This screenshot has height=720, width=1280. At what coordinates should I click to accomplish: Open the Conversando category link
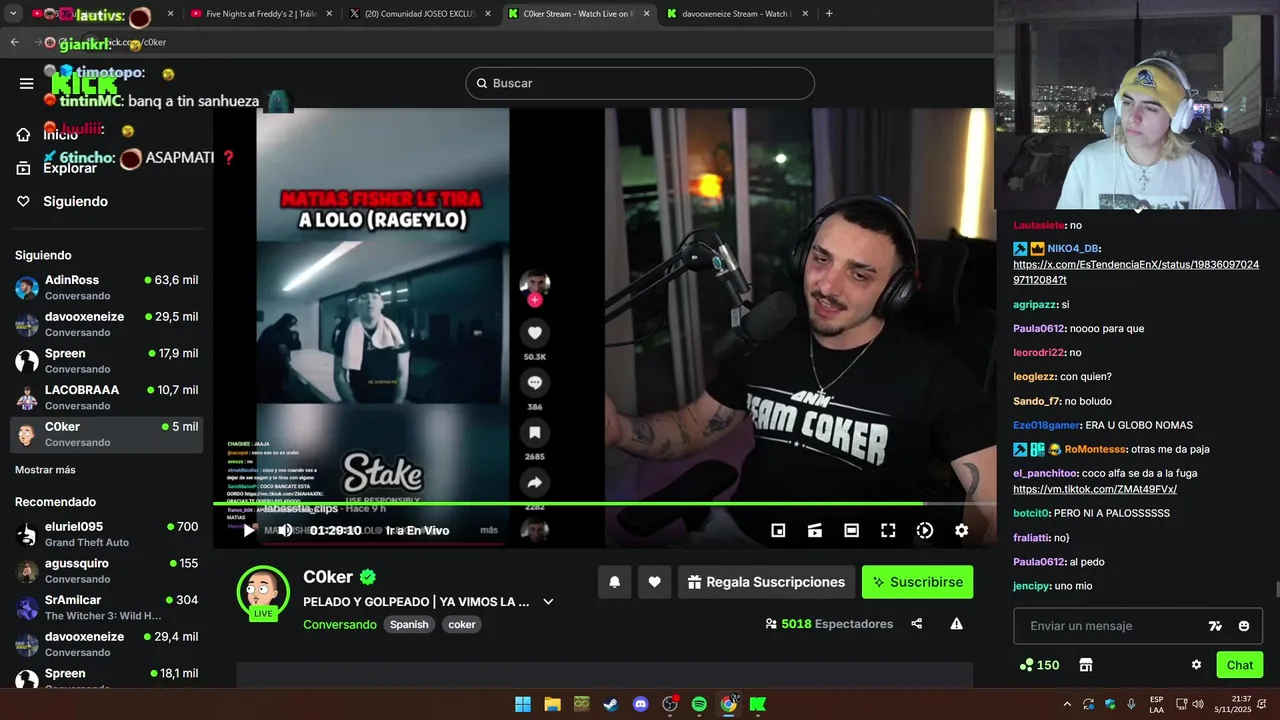(340, 624)
